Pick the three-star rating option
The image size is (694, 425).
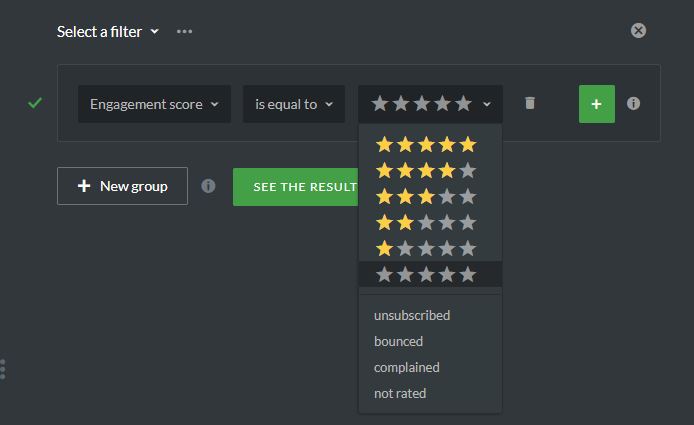(x=425, y=196)
